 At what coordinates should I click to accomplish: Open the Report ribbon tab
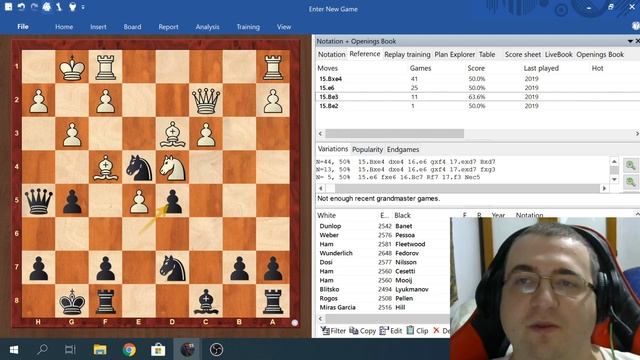[169, 27]
